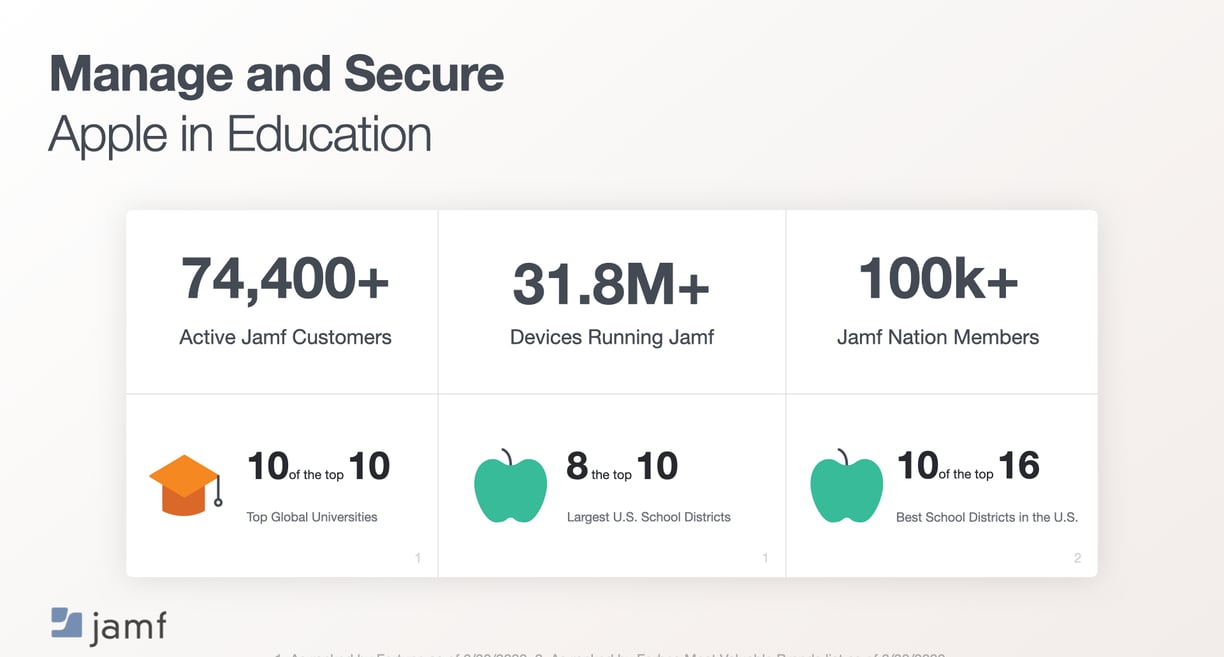The width and height of the screenshot is (1224, 657).
Task: Click the Jamf logo square icon
Action: coord(66,622)
